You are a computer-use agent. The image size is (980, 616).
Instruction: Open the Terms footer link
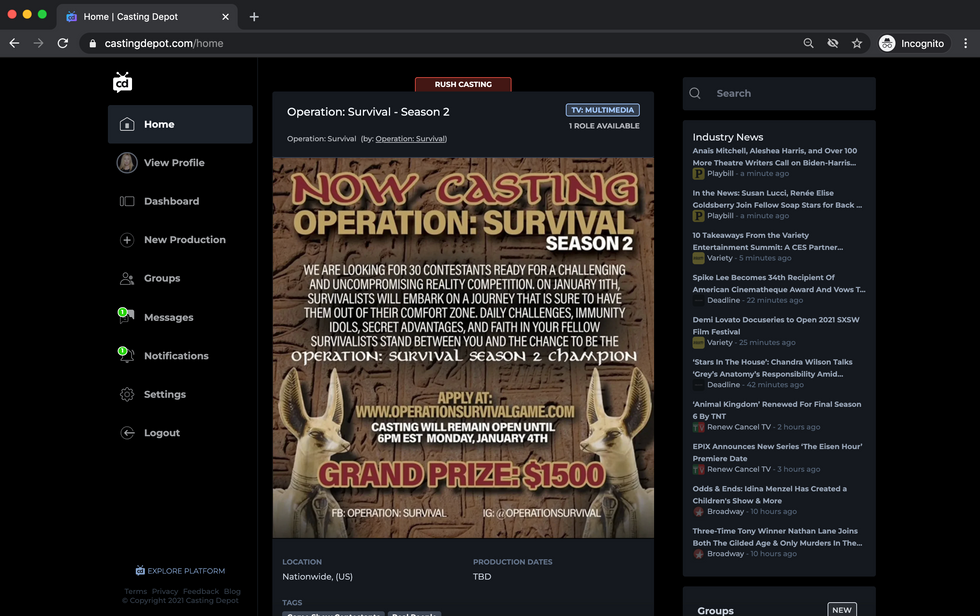click(x=136, y=591)
